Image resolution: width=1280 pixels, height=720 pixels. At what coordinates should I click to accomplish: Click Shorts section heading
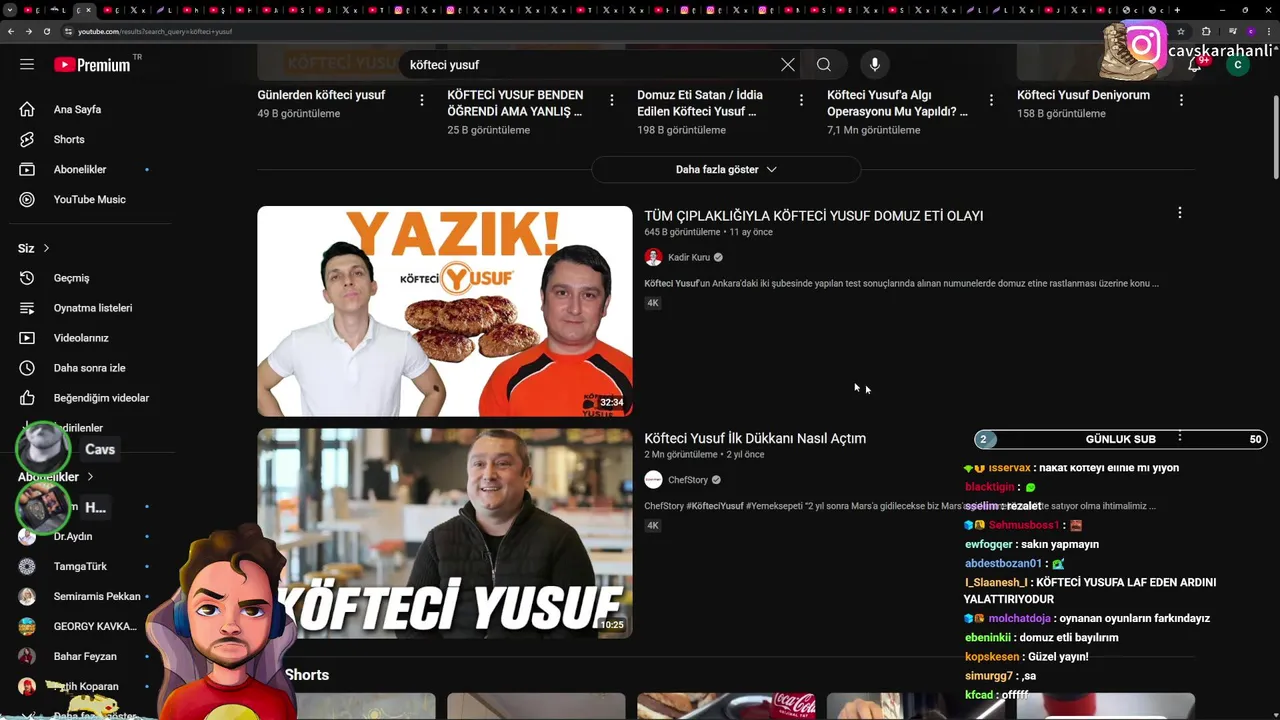pyautogui.click(x=307, y=675)
